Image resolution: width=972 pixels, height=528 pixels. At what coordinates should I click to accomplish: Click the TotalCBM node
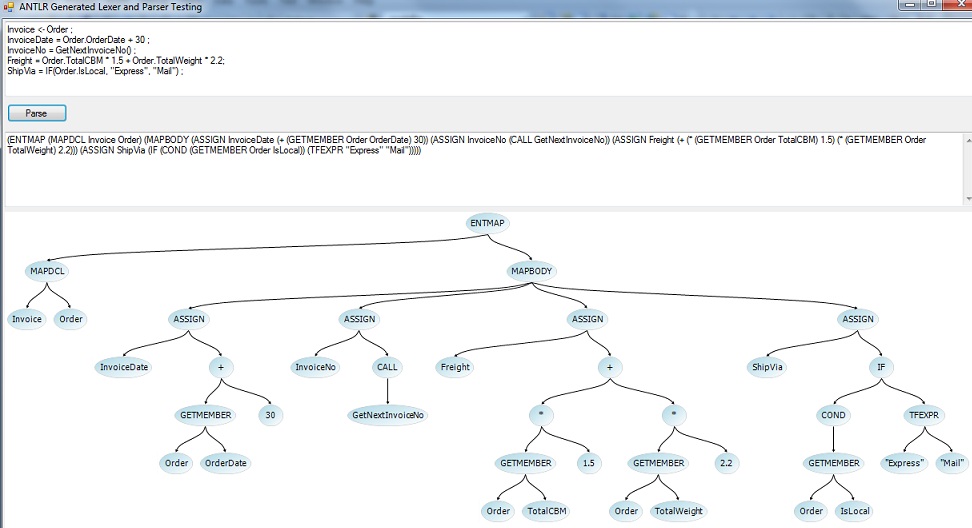[x=547, y=511]
